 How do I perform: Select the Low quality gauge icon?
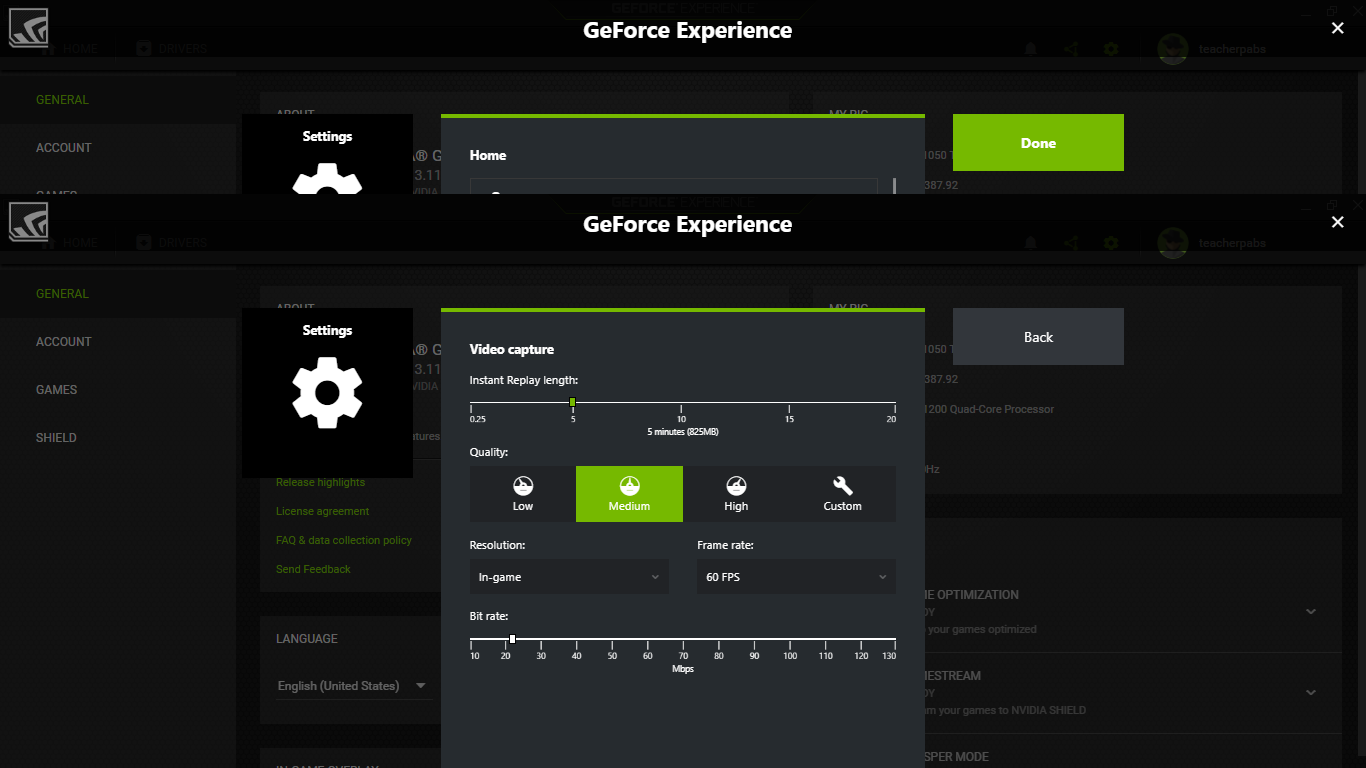523,486
